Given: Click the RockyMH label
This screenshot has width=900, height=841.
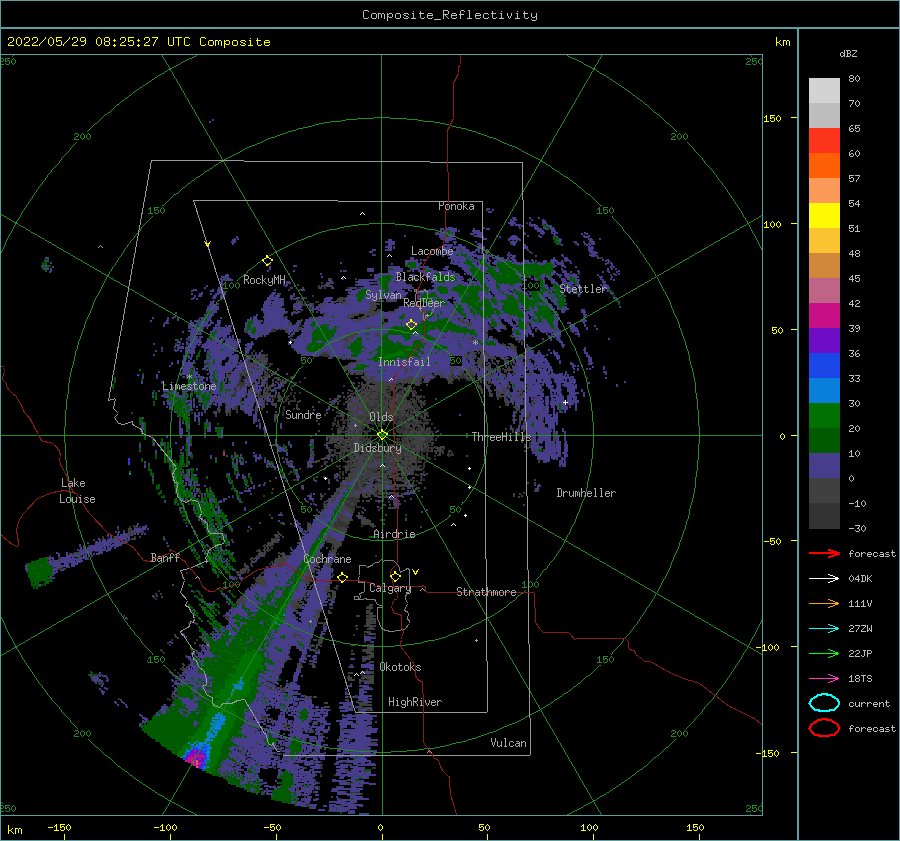Looking at the screenshot, I should click(264, 280).
